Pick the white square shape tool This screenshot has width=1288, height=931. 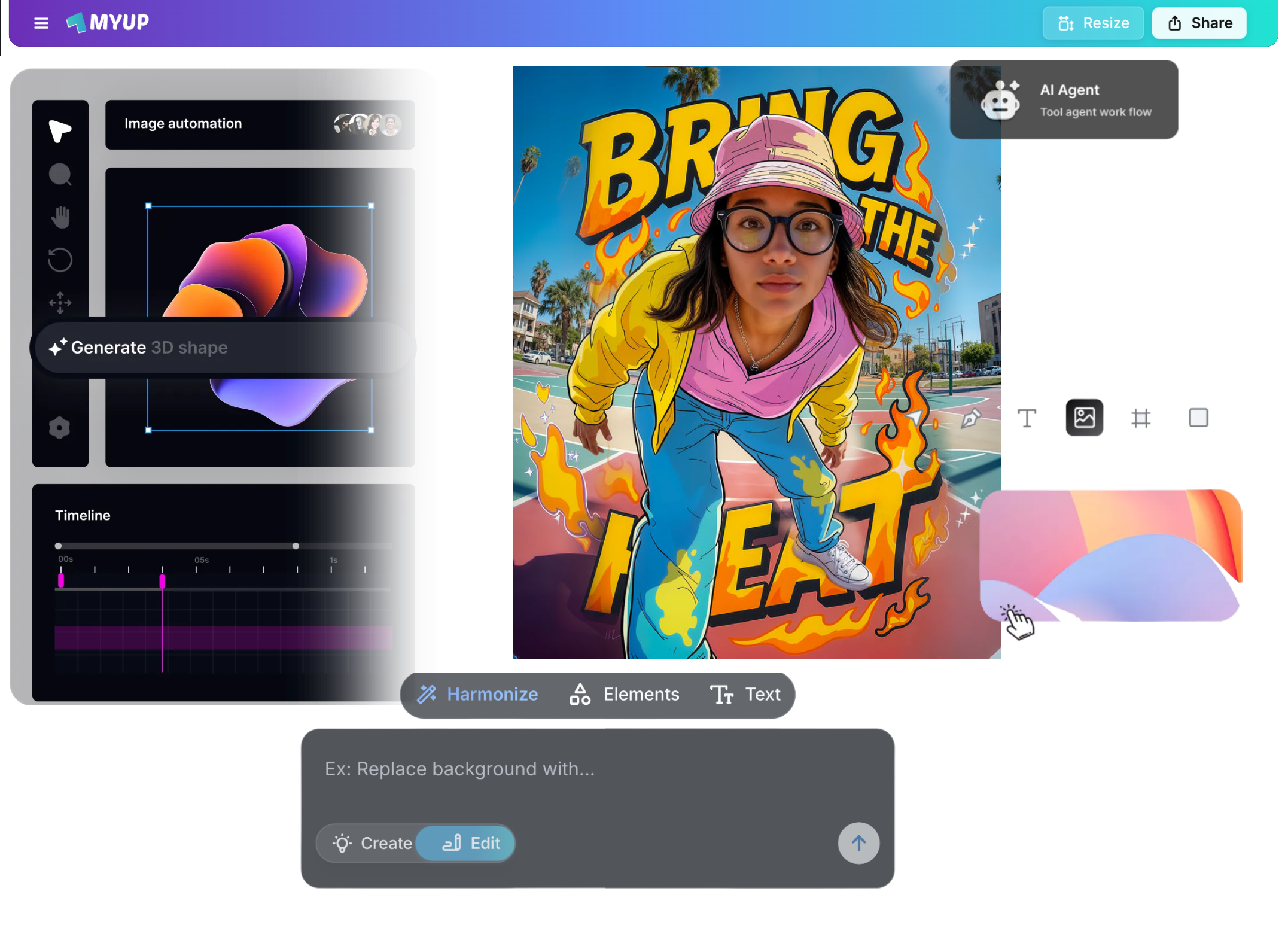(1198, 418)
